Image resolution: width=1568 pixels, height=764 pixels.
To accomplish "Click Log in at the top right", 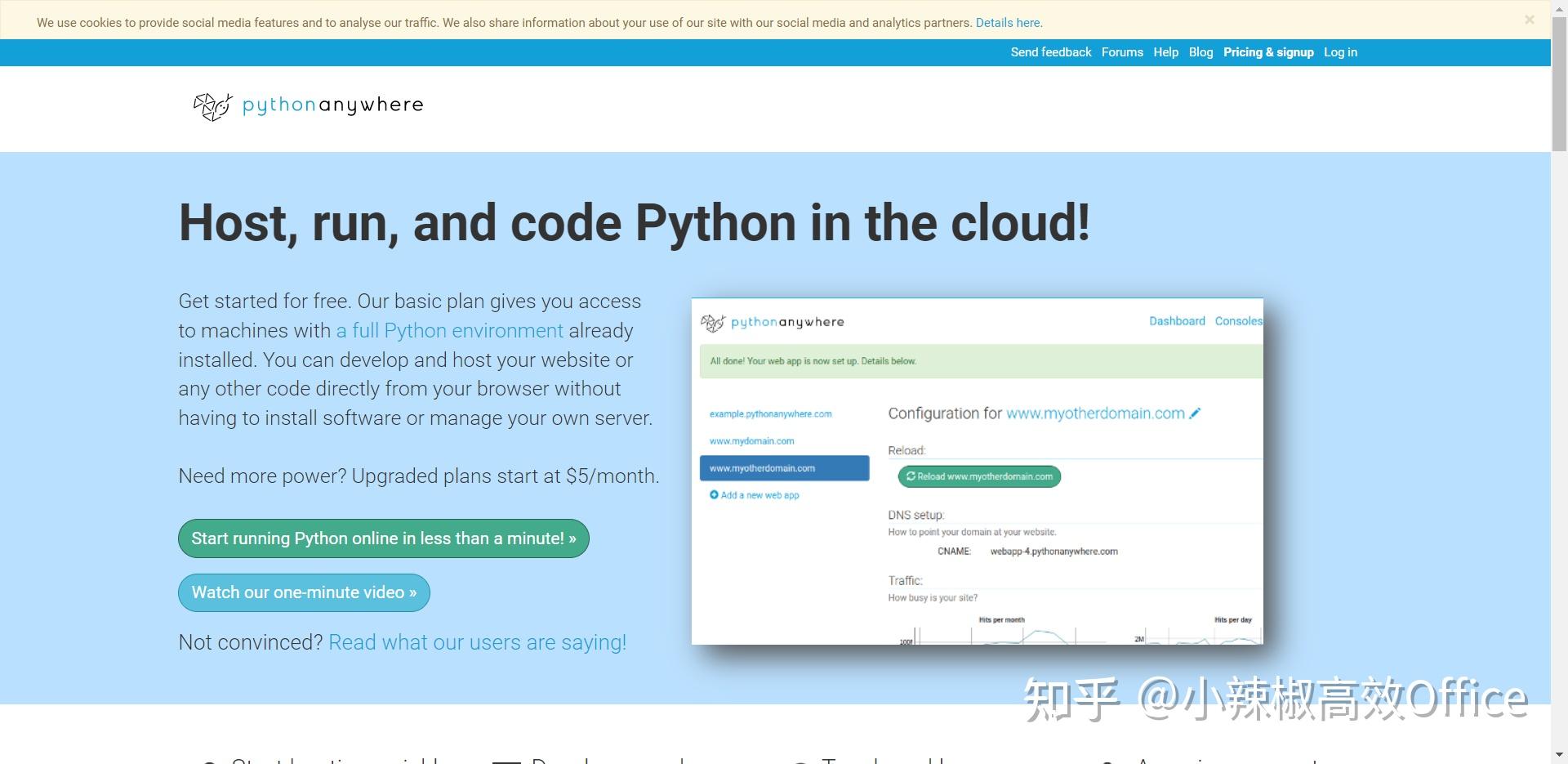I will (x=1340, y=52).
